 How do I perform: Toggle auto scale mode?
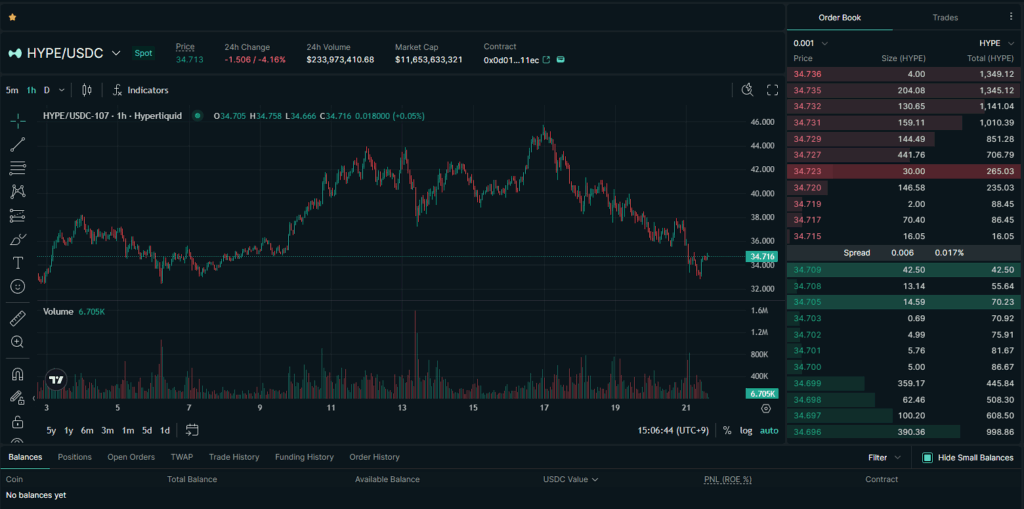click(x=769, y=431)
